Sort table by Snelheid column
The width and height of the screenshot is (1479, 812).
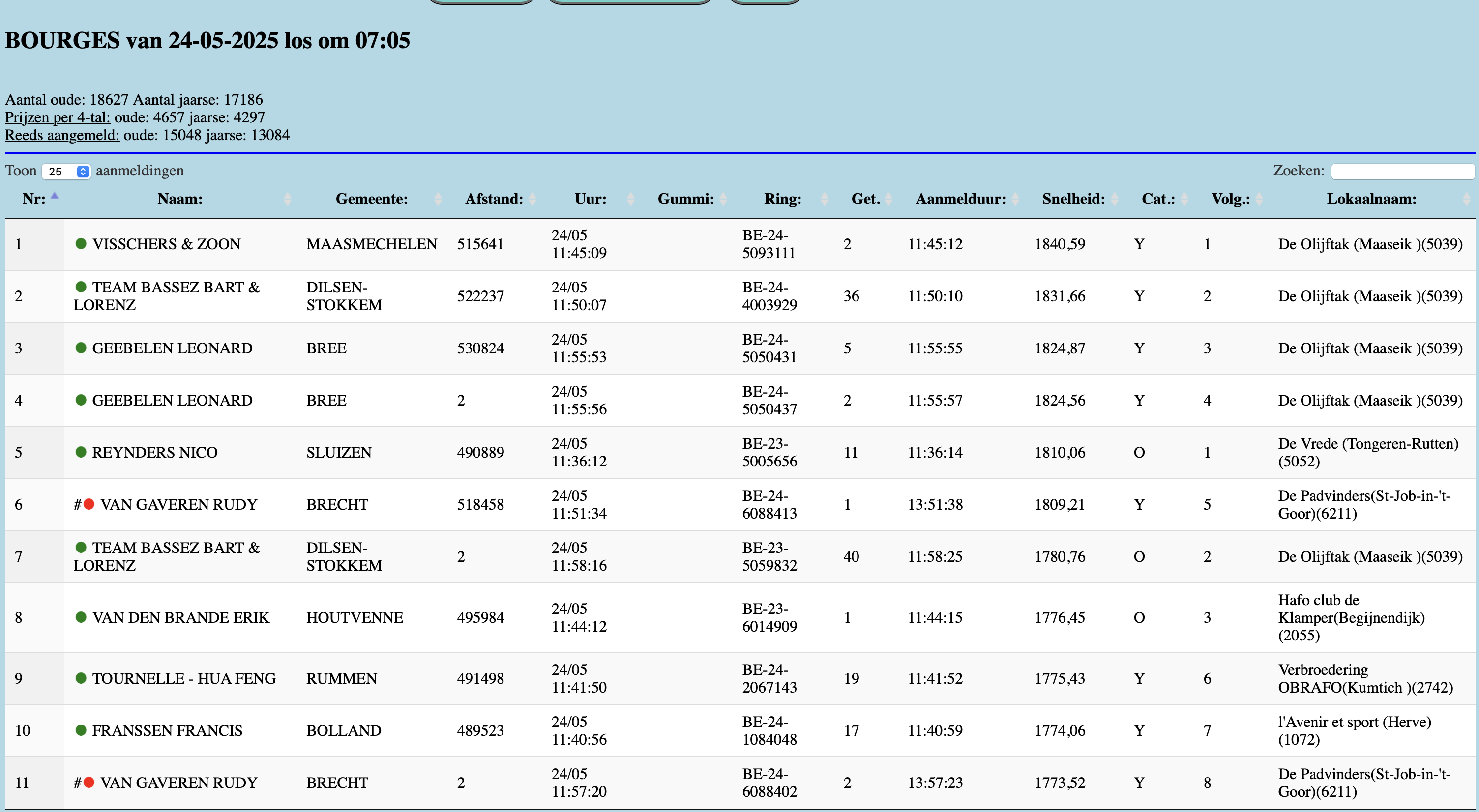(1073, 199)
